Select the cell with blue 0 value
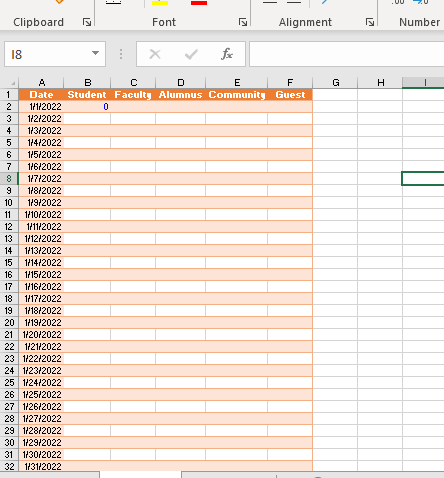The width and height of the screenshot is (444, 478). 87,107
